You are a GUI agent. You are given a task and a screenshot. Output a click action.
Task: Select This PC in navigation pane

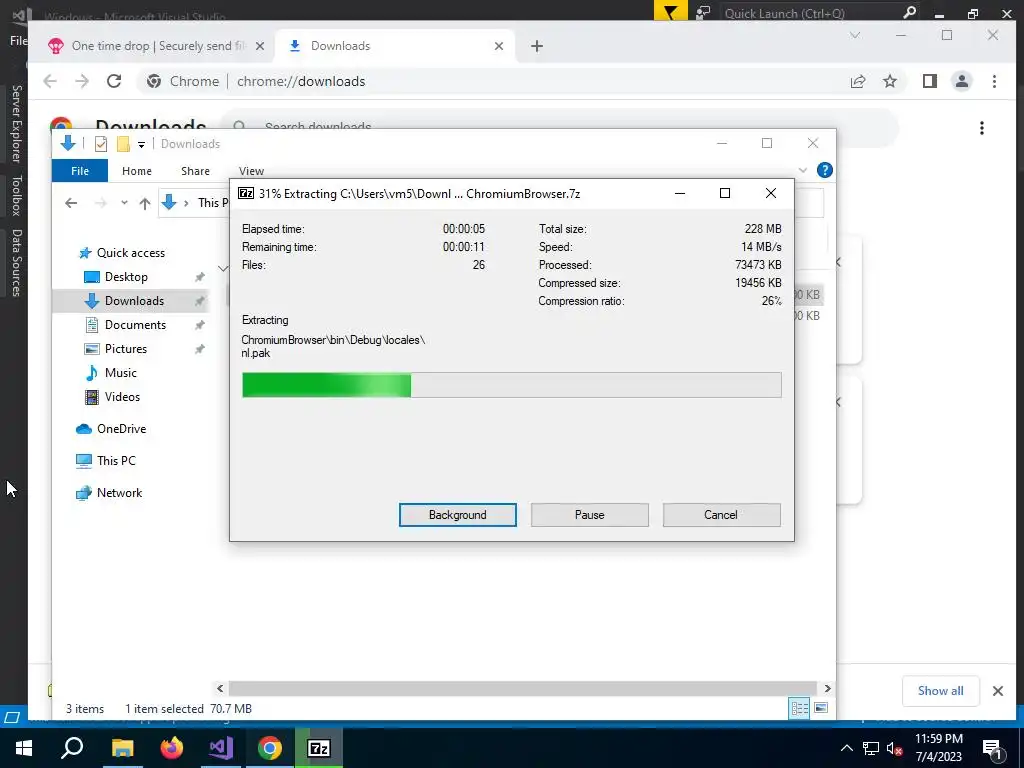click(x=116, y=460)
